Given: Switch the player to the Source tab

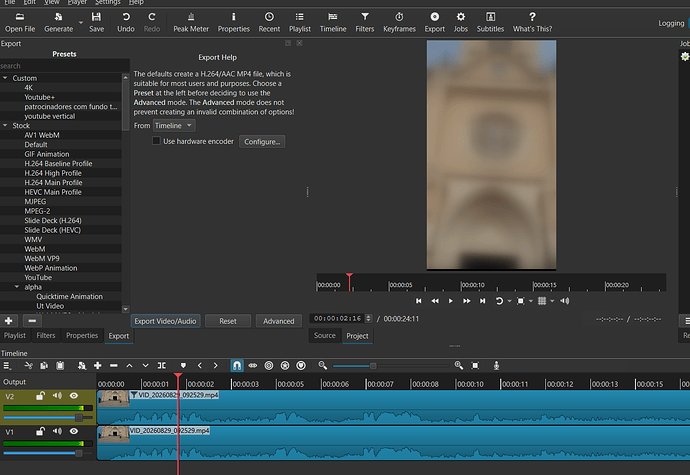Looking at the screenshot, I should (x=325, y=335).
